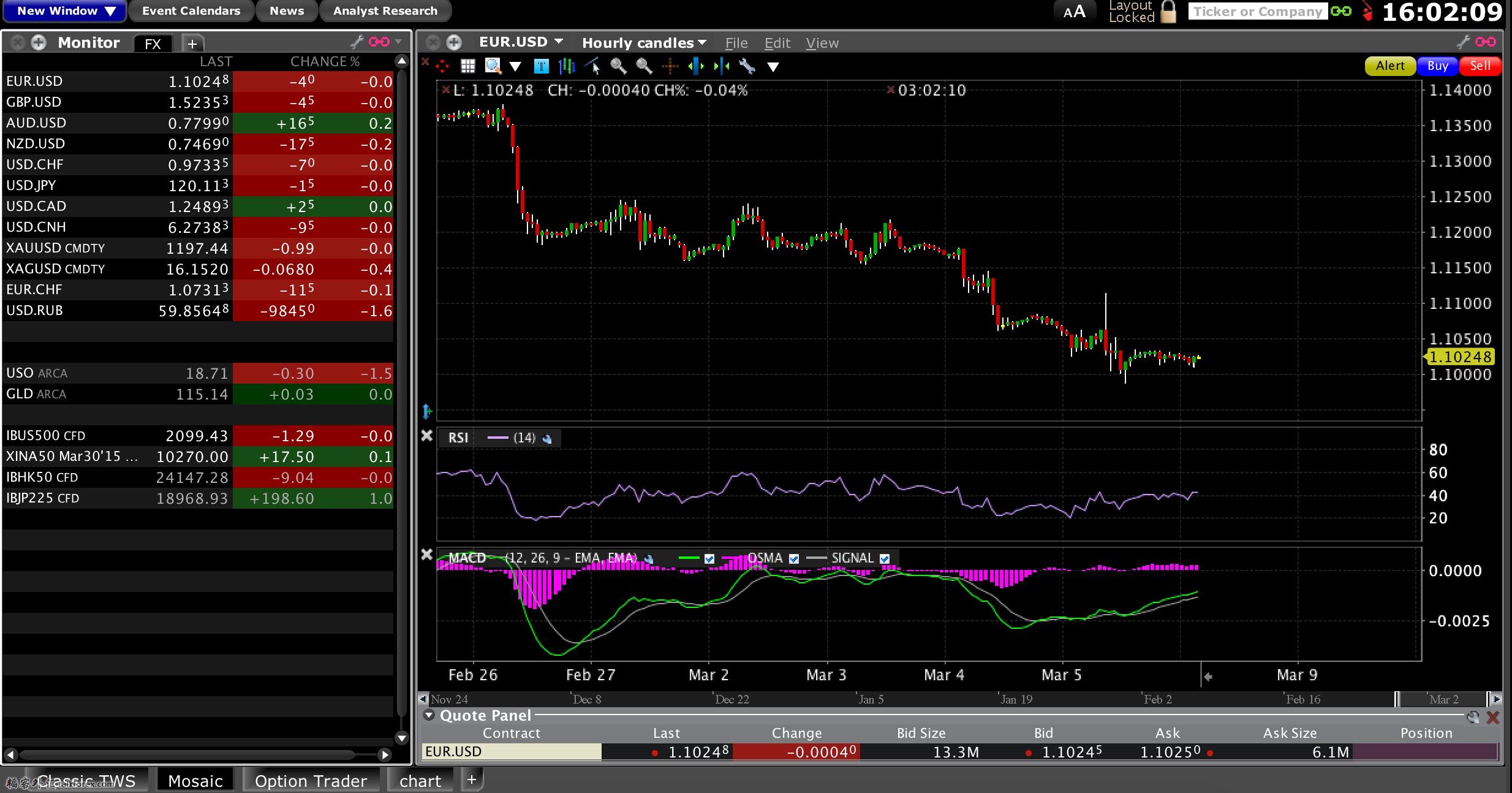Click the Monitor panel plus circle icon
This screenshot has height=793, width=1512.
[39, 42]
